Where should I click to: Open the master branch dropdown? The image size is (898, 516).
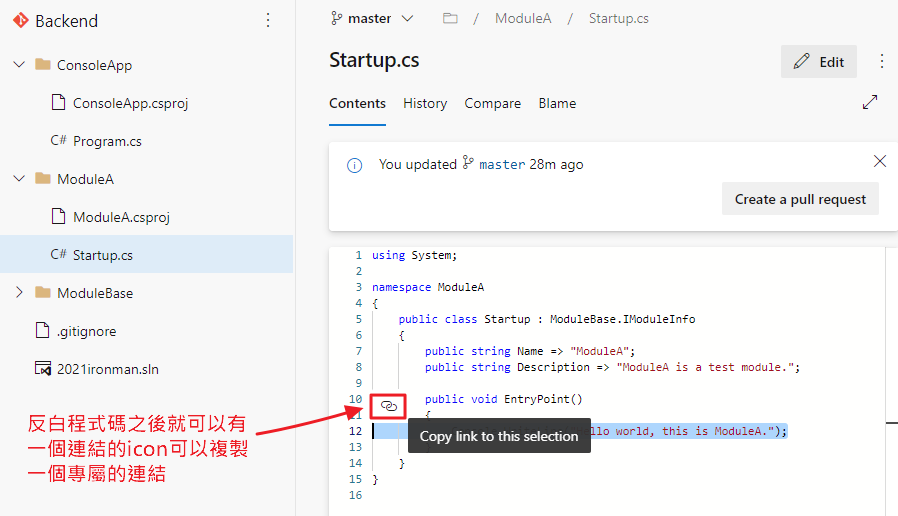[372, 18]
